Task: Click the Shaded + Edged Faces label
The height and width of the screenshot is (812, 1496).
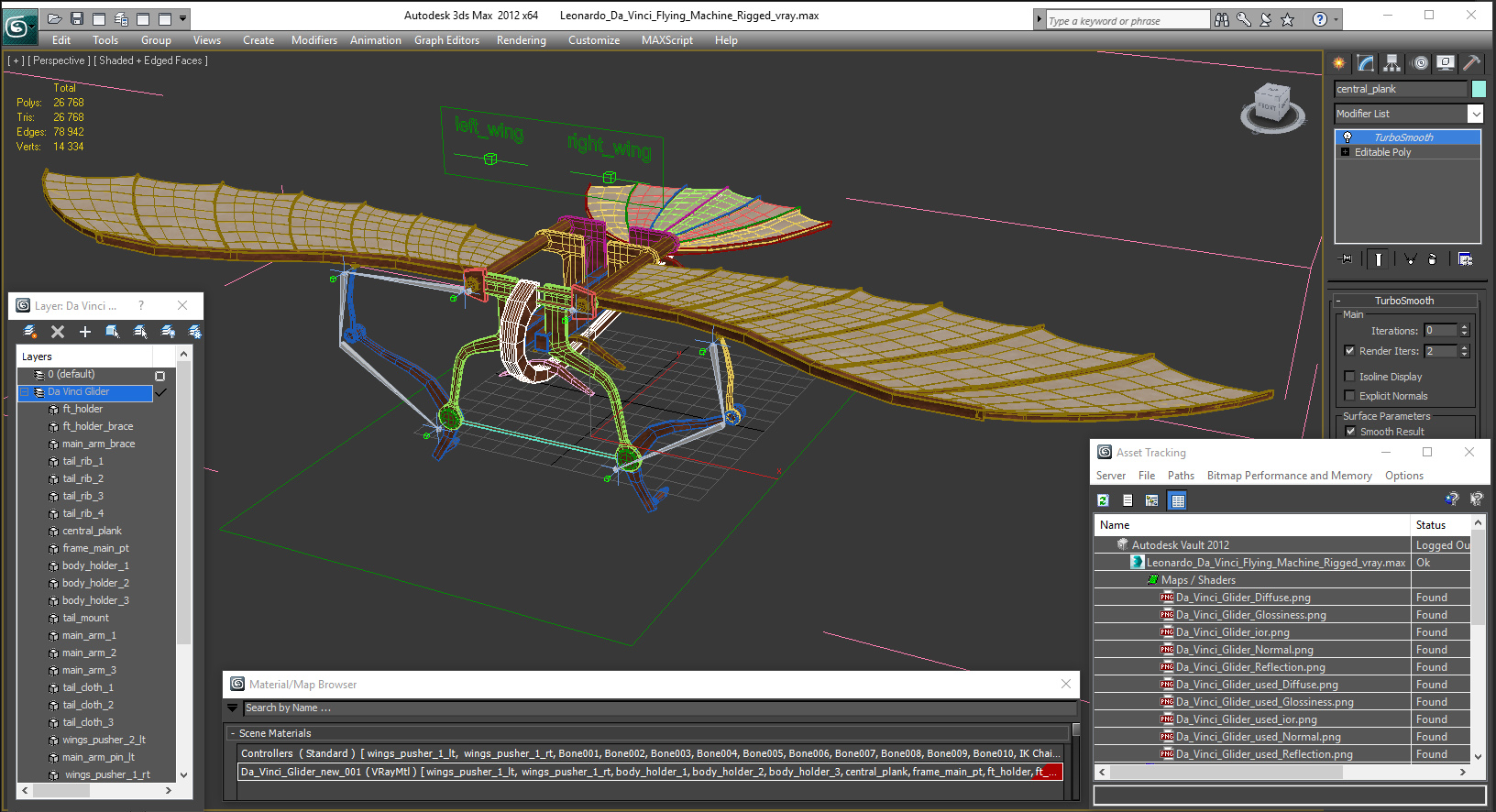Action: point(150,60)
